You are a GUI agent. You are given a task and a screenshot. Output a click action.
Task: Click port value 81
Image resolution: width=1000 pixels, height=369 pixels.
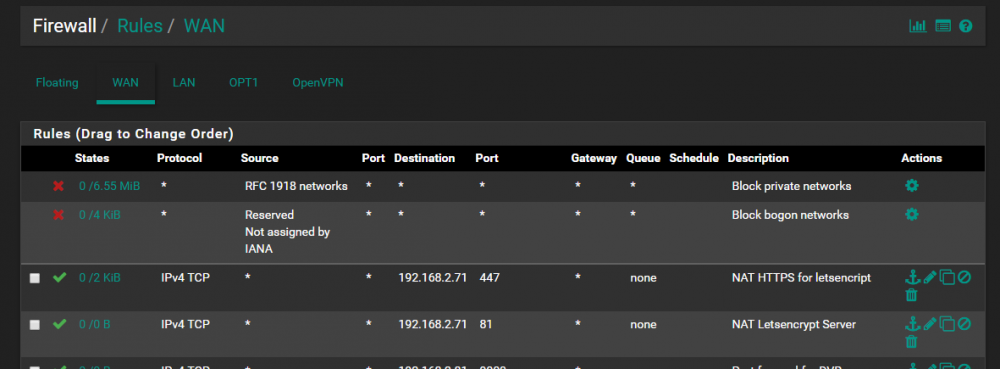tap(486, 324)
